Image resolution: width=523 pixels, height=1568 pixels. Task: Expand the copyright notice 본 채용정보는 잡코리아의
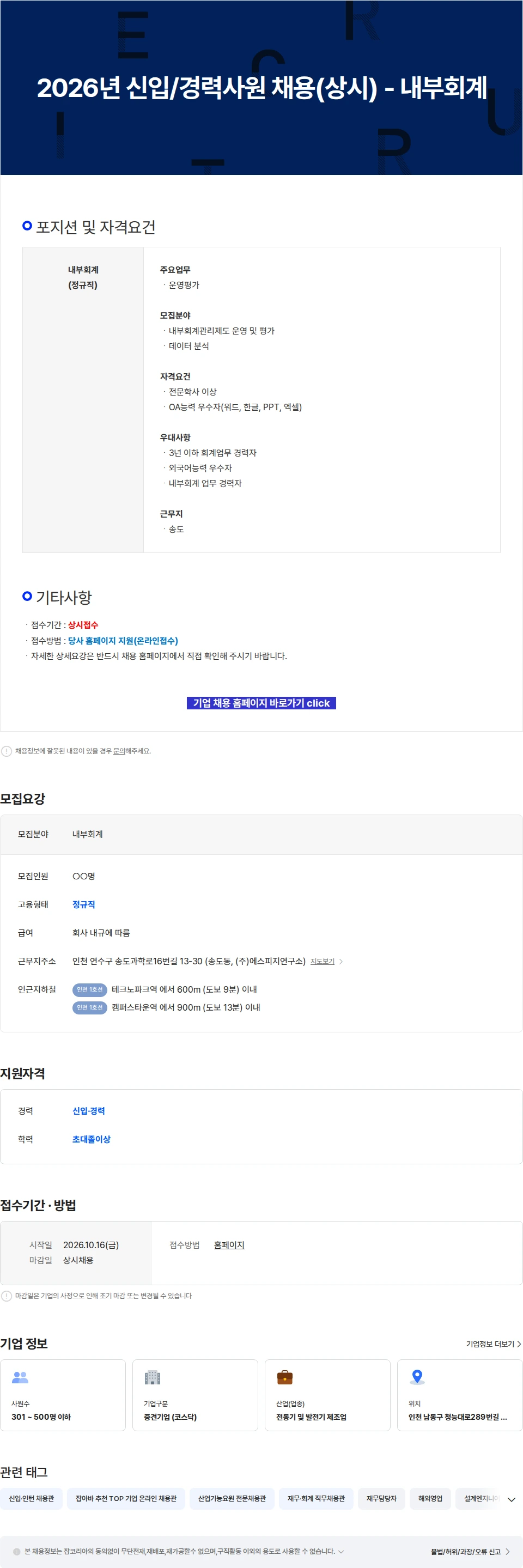(x=341, y=1551)
